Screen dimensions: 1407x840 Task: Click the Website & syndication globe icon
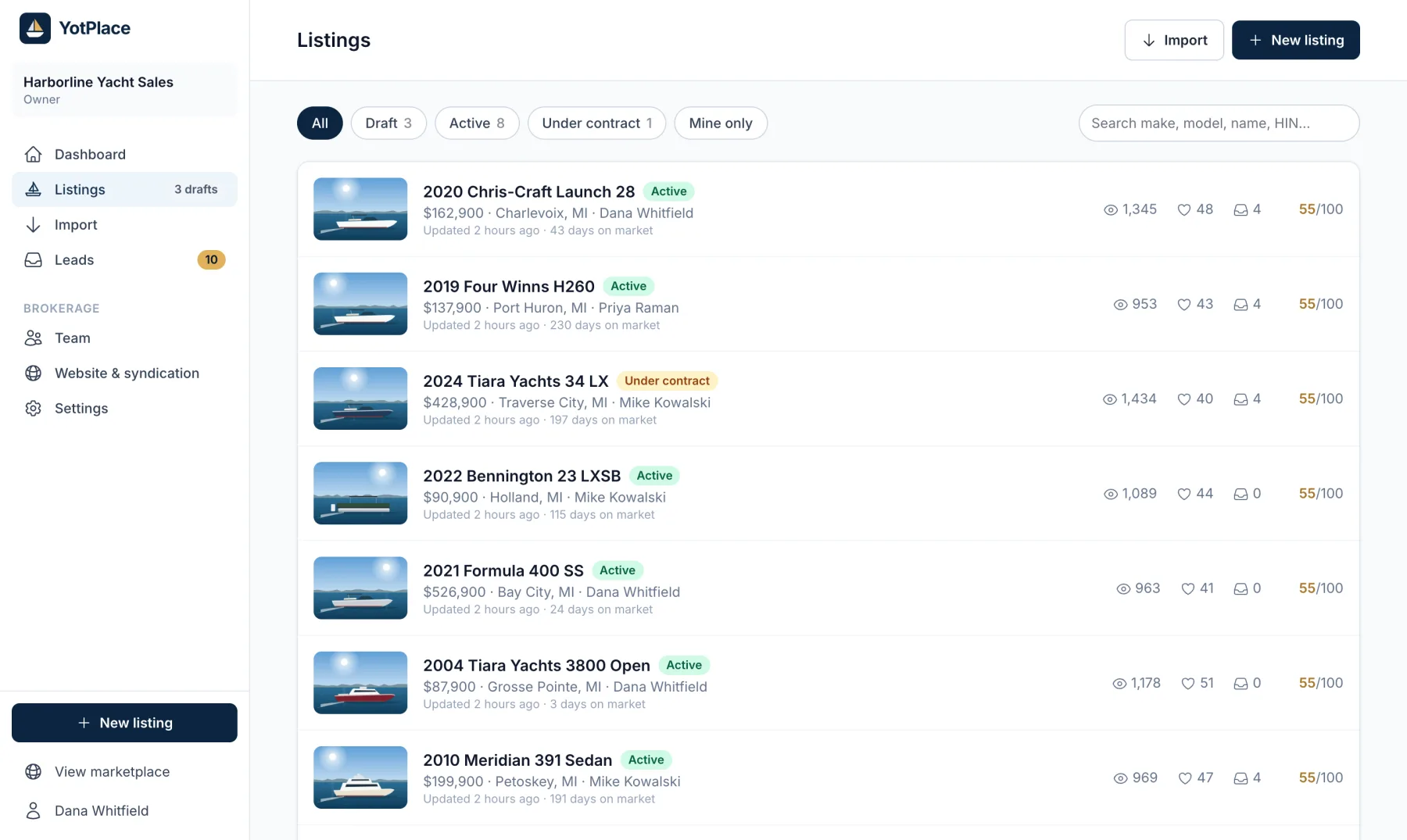click(x=33, y=373)
